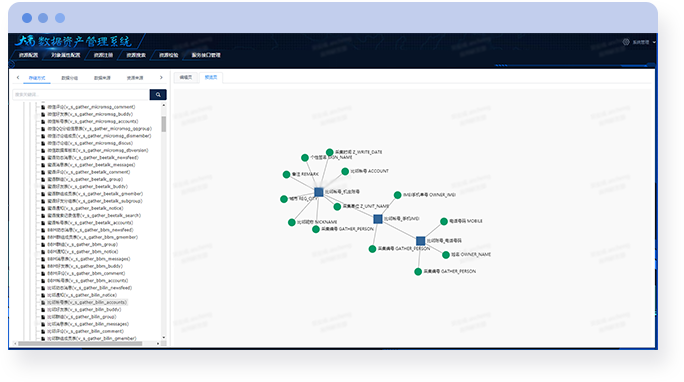Image resolution: width=684 pixels, height=382 pixels.
Task: Click the search magnifier button
Action: coord(158,94)
